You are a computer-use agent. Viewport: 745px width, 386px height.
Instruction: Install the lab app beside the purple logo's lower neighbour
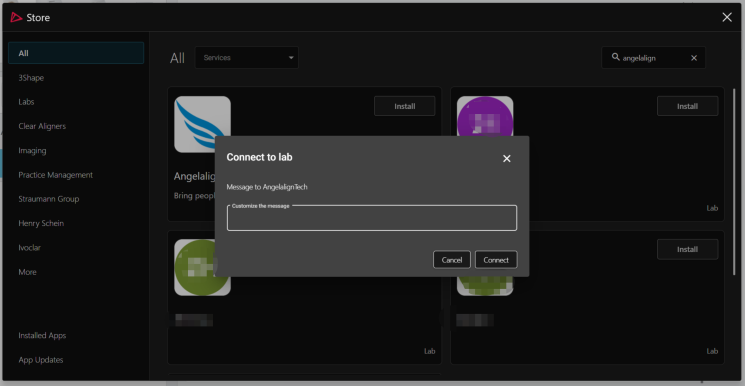(687, 249)
